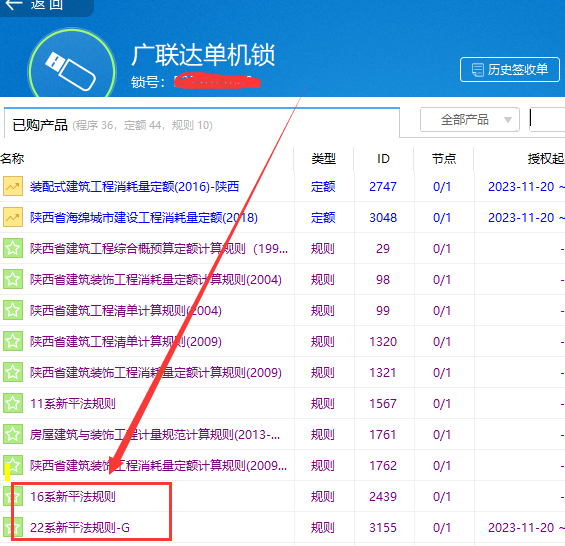Select 陕西省建筑装饰工程消耗量定额计算规则(2009) name with ID 1321

(156, 373)
